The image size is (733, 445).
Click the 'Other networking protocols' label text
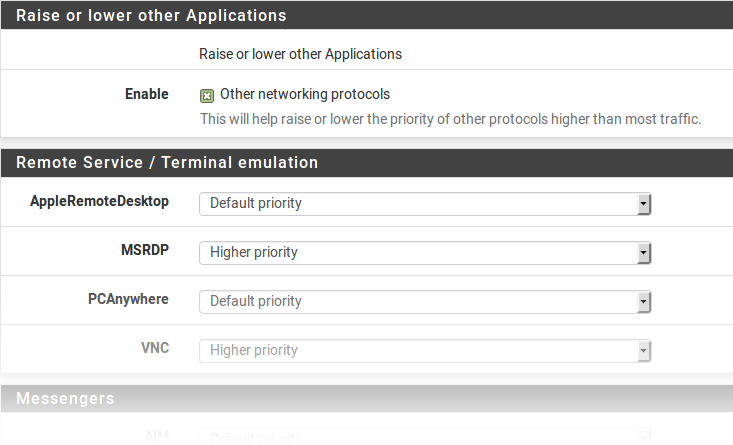tap(304, 94)
